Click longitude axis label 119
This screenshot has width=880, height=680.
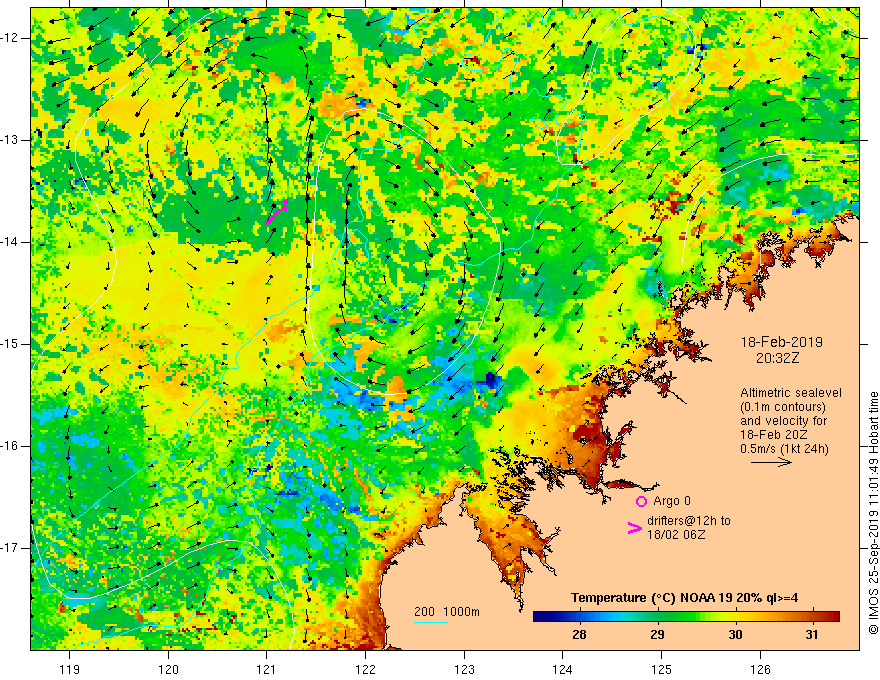[70, 669]
